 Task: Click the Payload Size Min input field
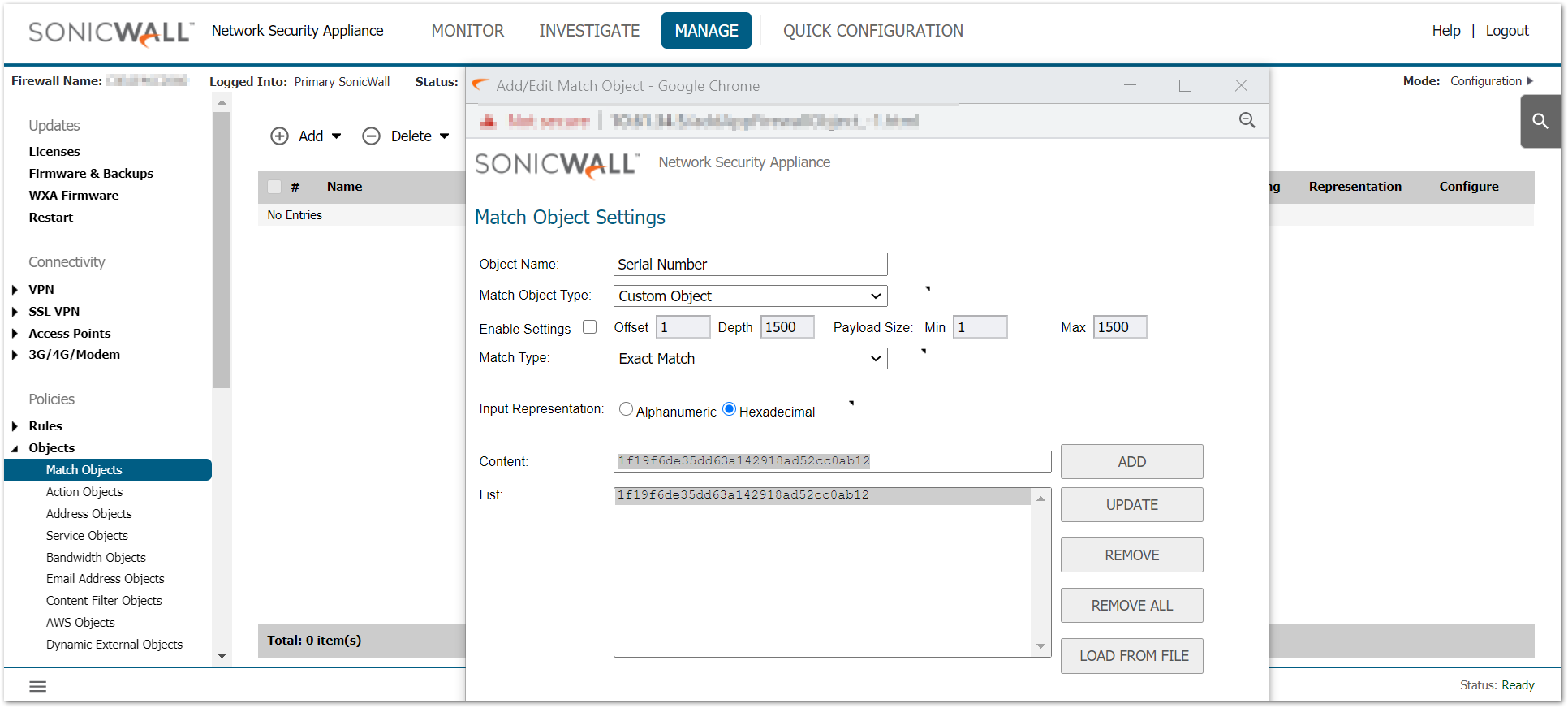980,327
